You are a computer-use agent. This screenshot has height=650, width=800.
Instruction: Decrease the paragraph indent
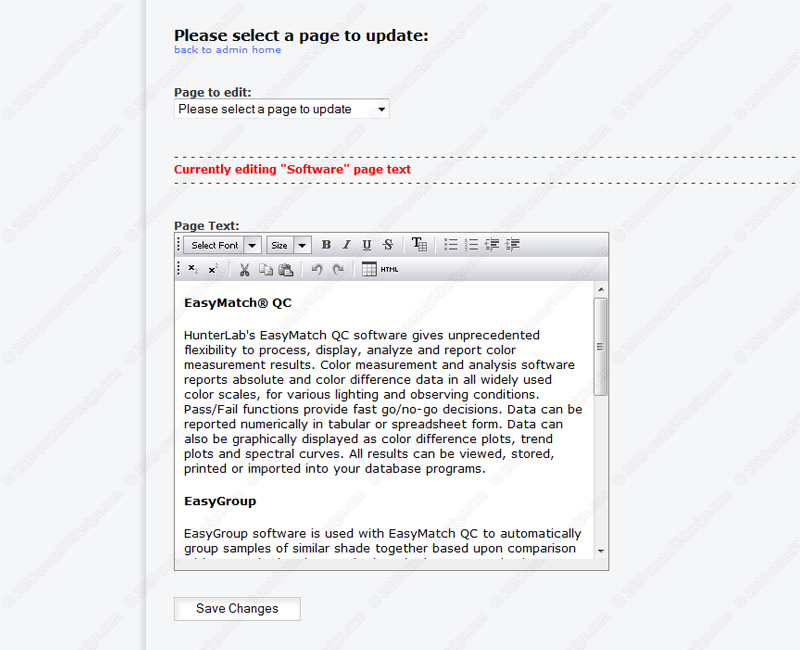coord(492,245)
